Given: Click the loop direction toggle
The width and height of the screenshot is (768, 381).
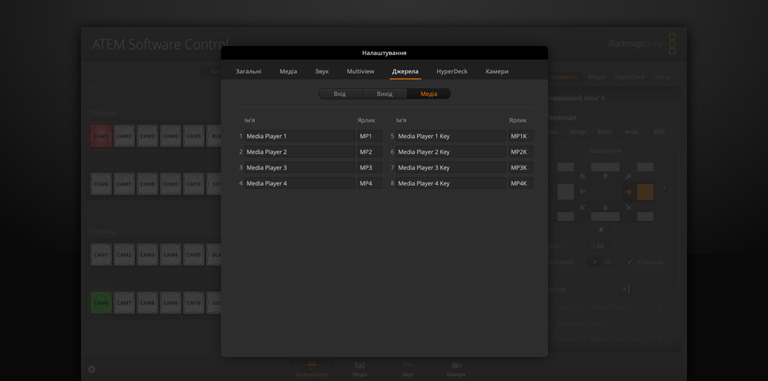Looking at the screenshot, I should click(x=607, y=262).
